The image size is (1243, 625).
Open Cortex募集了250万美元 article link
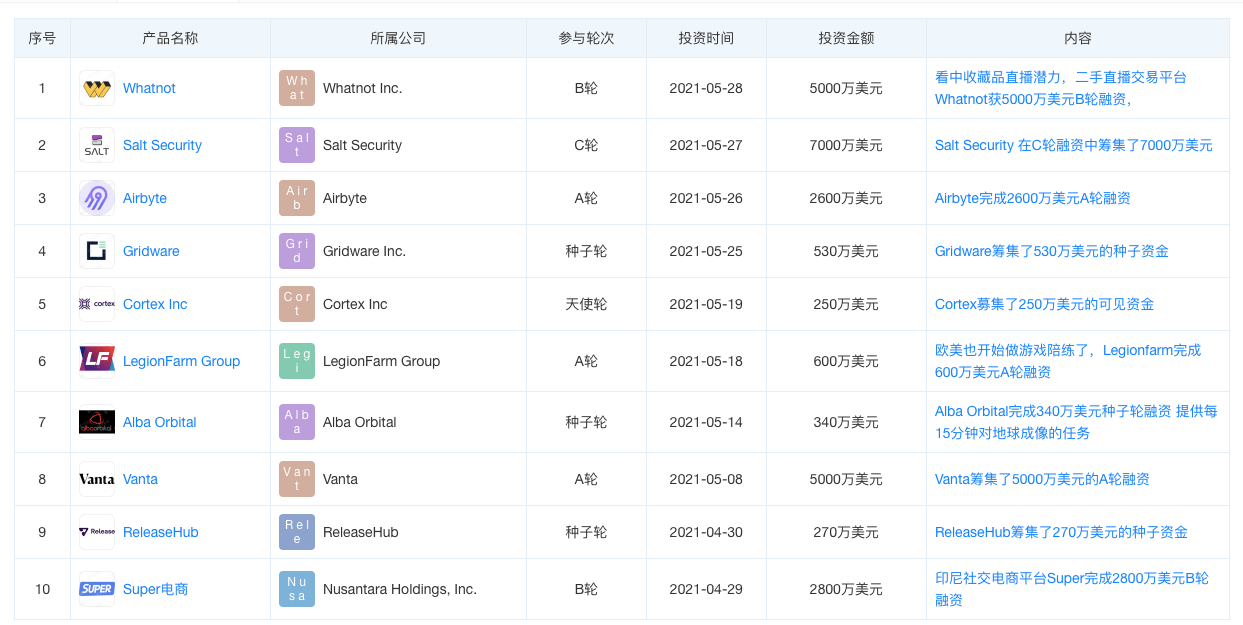coord(1044,304)
